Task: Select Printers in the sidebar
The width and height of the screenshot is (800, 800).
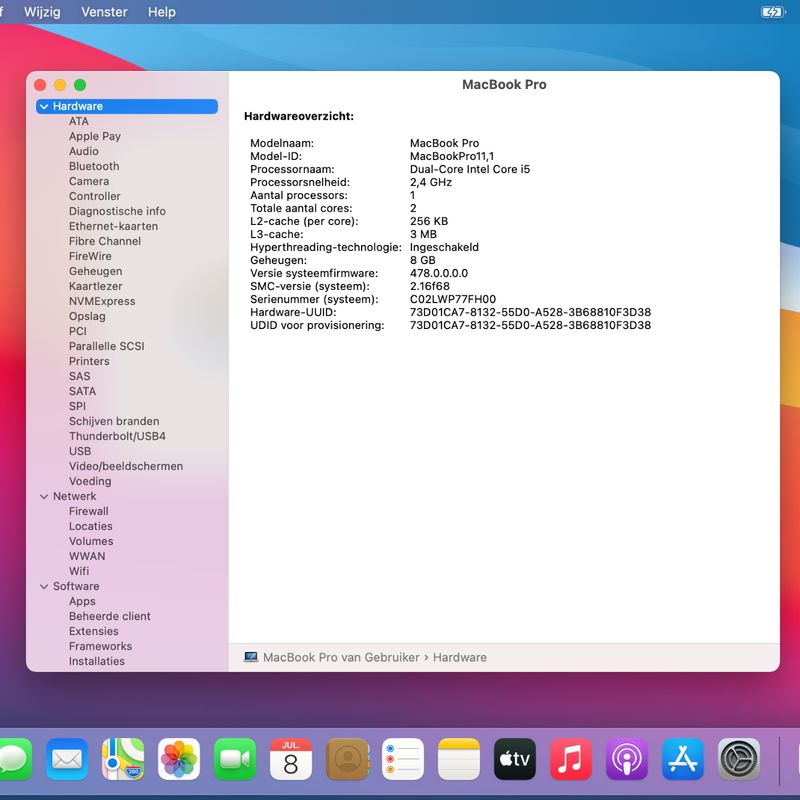Action: click(x=89, y=361)
